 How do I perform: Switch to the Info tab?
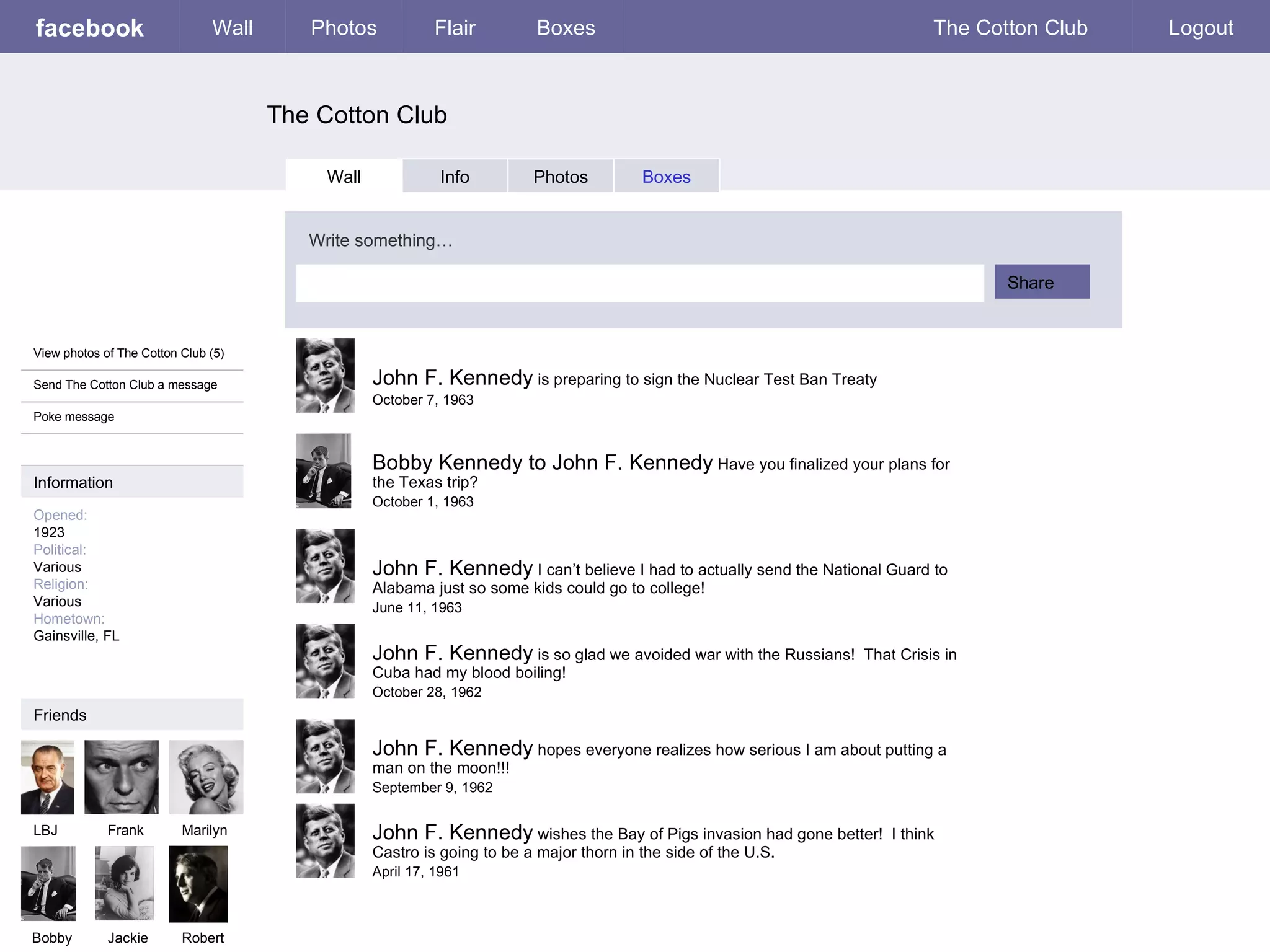coord(455,177)
